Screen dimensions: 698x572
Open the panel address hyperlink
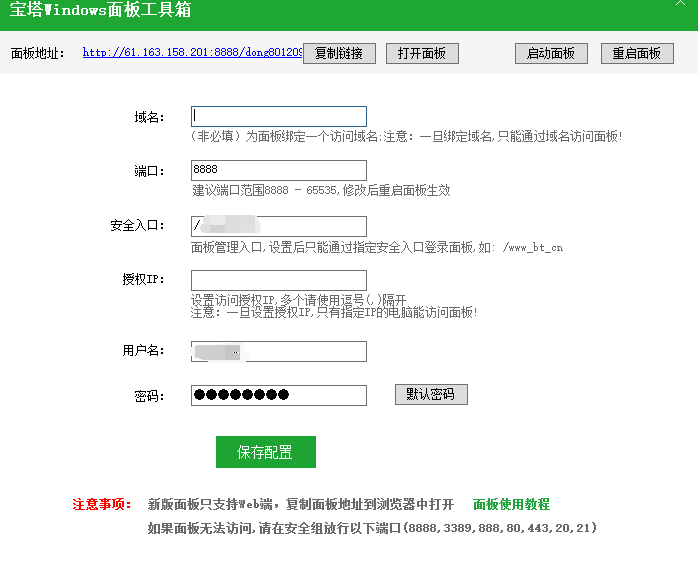point(192,53)
